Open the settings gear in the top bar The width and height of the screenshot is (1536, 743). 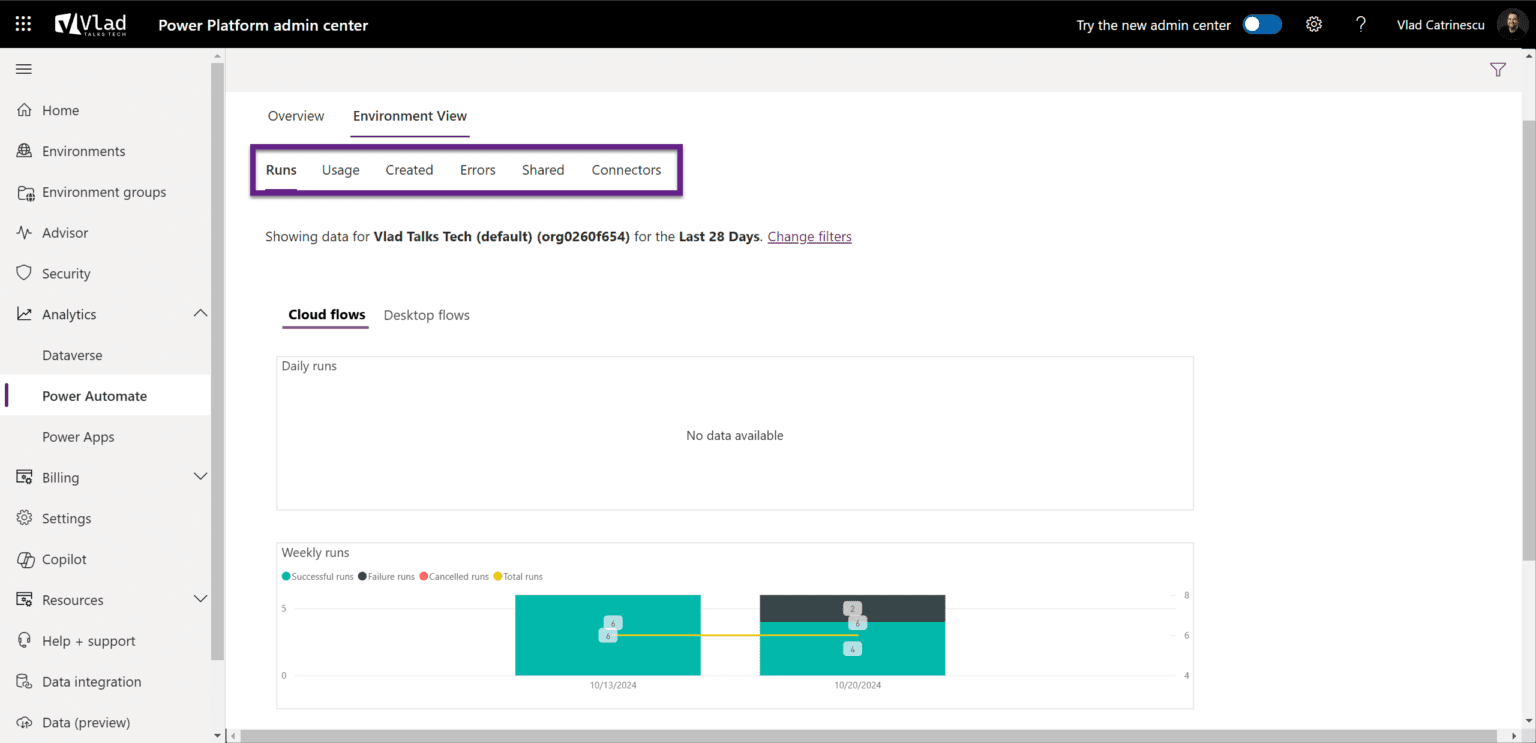1313,23
